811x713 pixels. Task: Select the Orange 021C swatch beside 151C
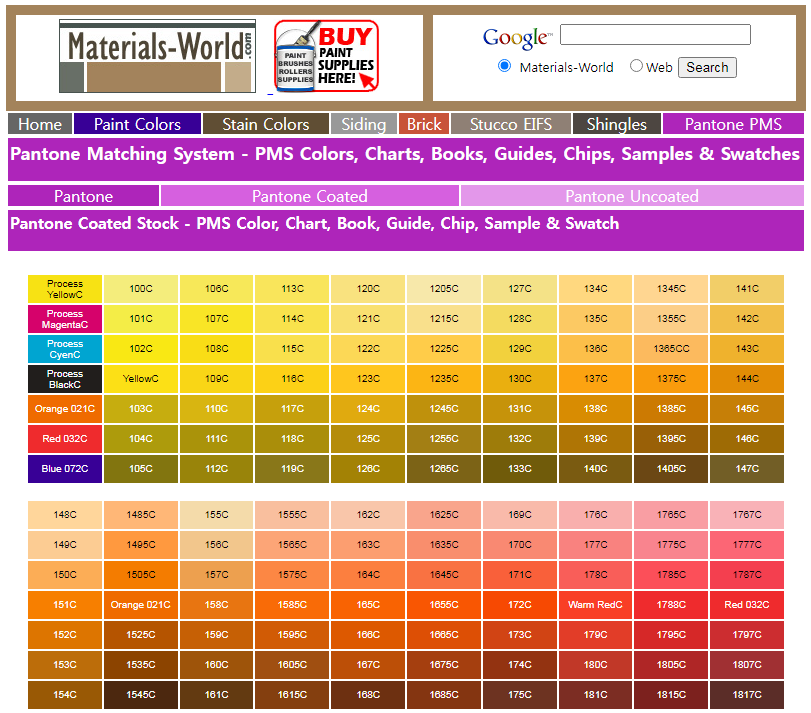141,605
